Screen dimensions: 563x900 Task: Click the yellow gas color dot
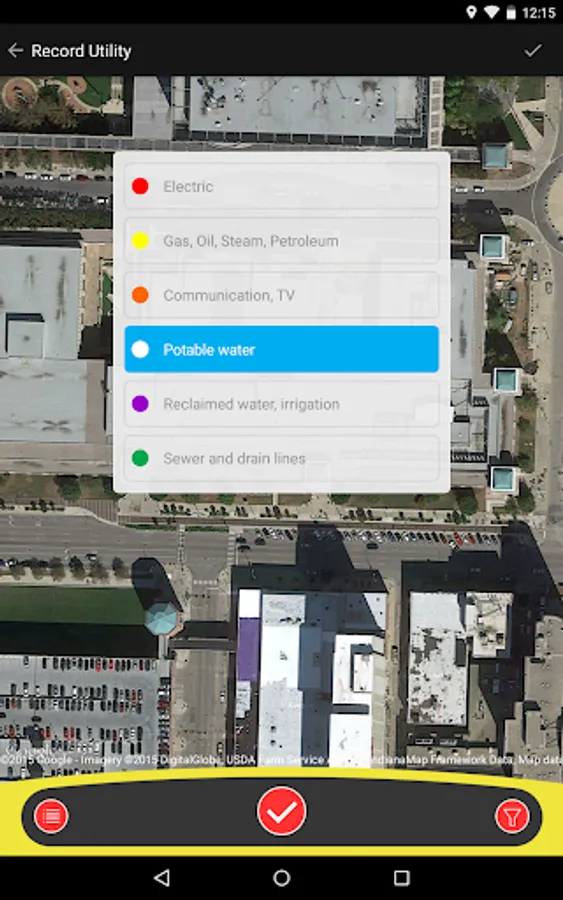(x=140, y=240)
